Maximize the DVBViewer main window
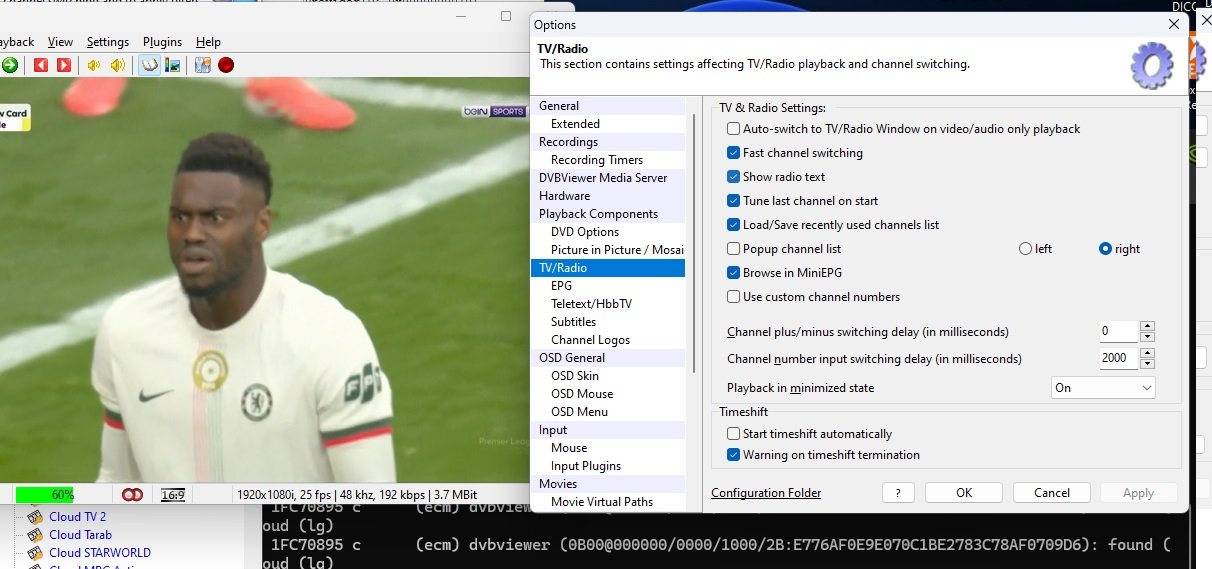The width and height of the screenshot is (1212, 569). (506, 16)
